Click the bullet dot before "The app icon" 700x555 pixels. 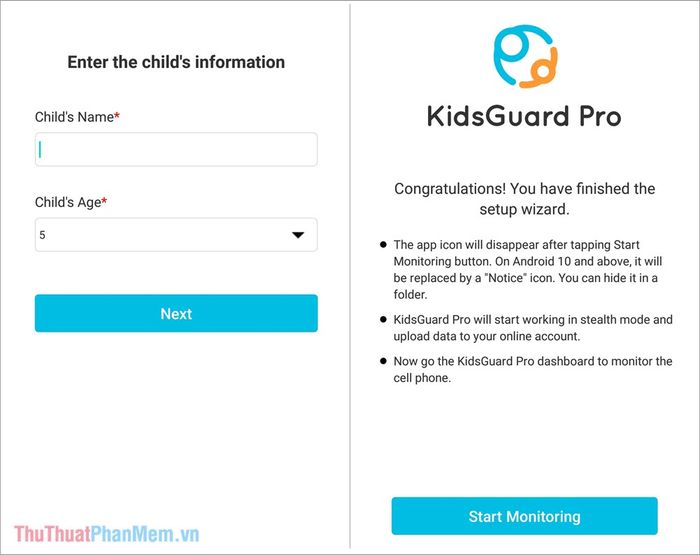click(383, 245)
